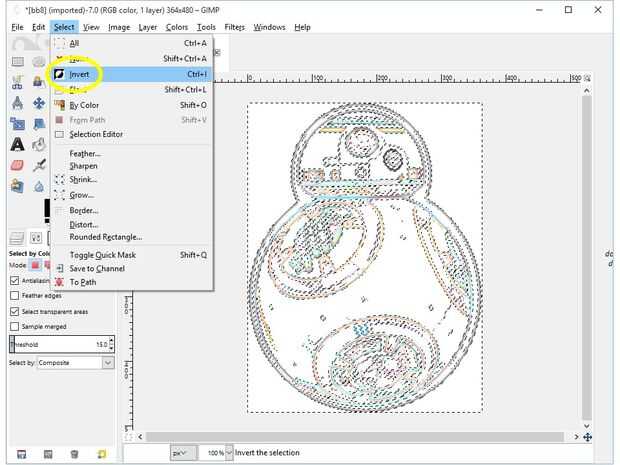
Task: Toggle quick mask button beside horizontal scrollbar
Action: tap(129, 437)
